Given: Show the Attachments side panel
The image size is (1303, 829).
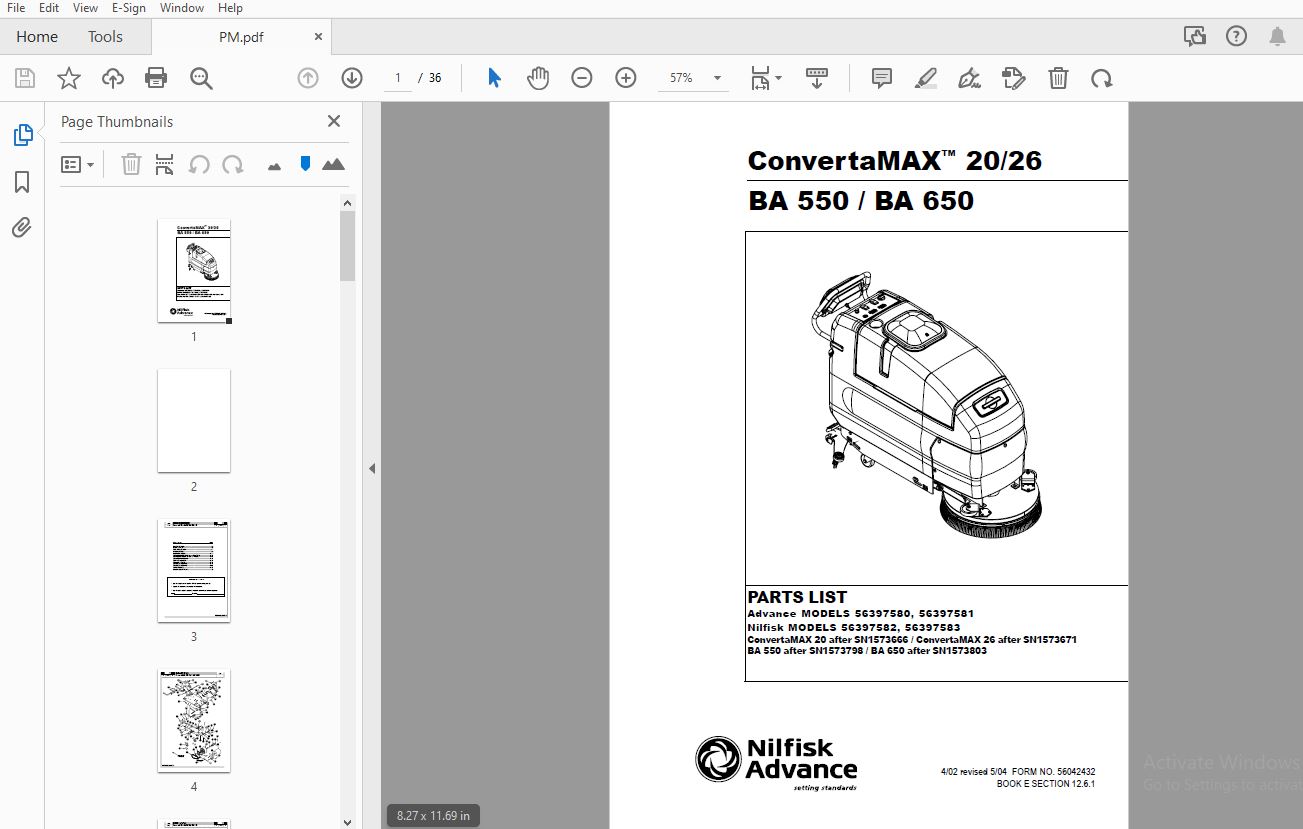Looking at the screenshot, I should (22, 228).
